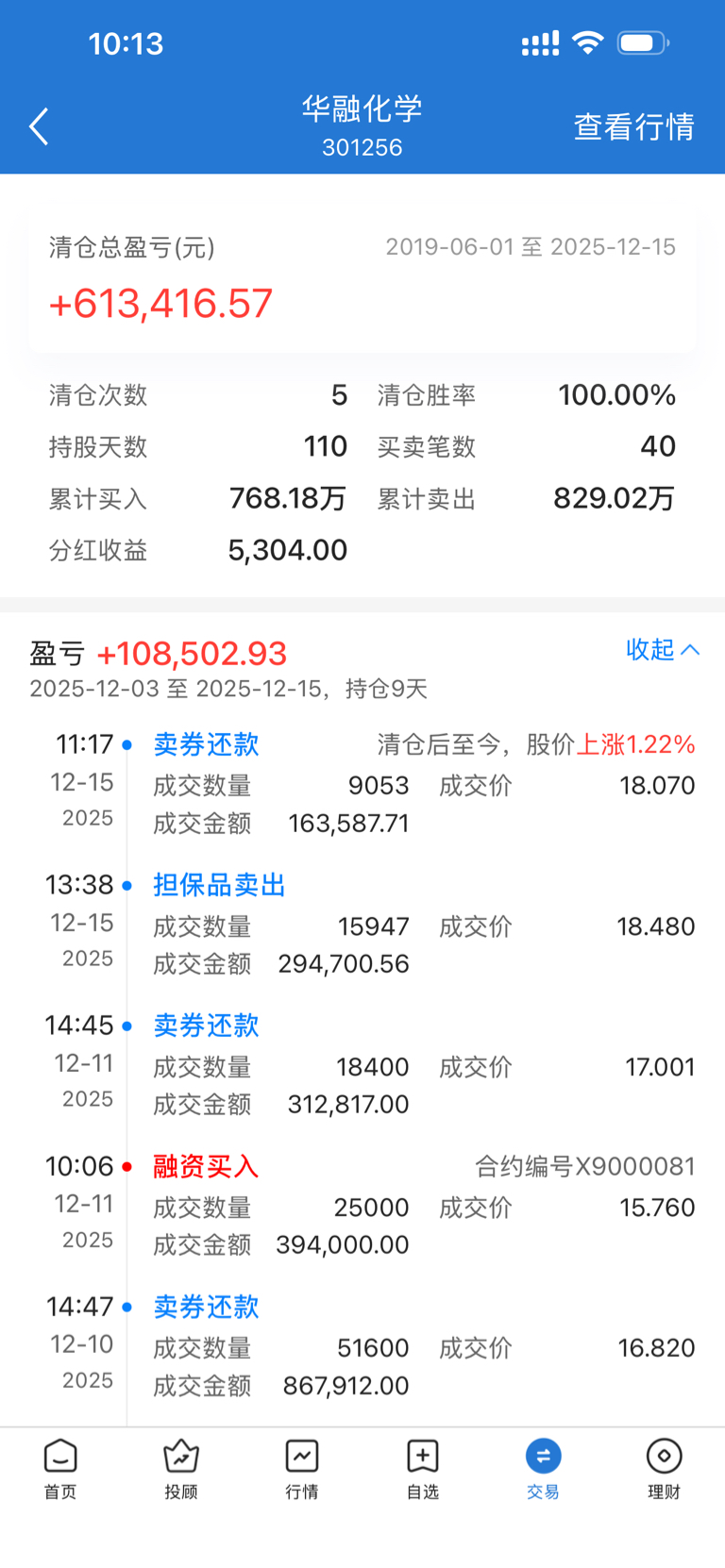Tap the date range 2019-06-01 至 2025-12-15
The image size is (725, 1568).
(531, 247)
